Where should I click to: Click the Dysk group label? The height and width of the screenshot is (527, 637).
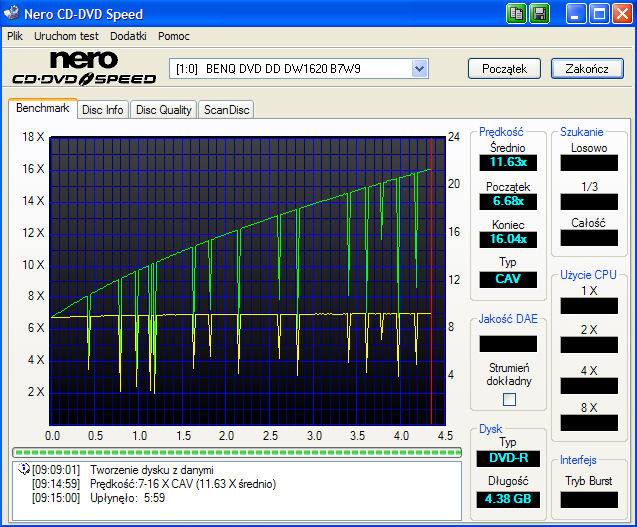click(490, 429)
